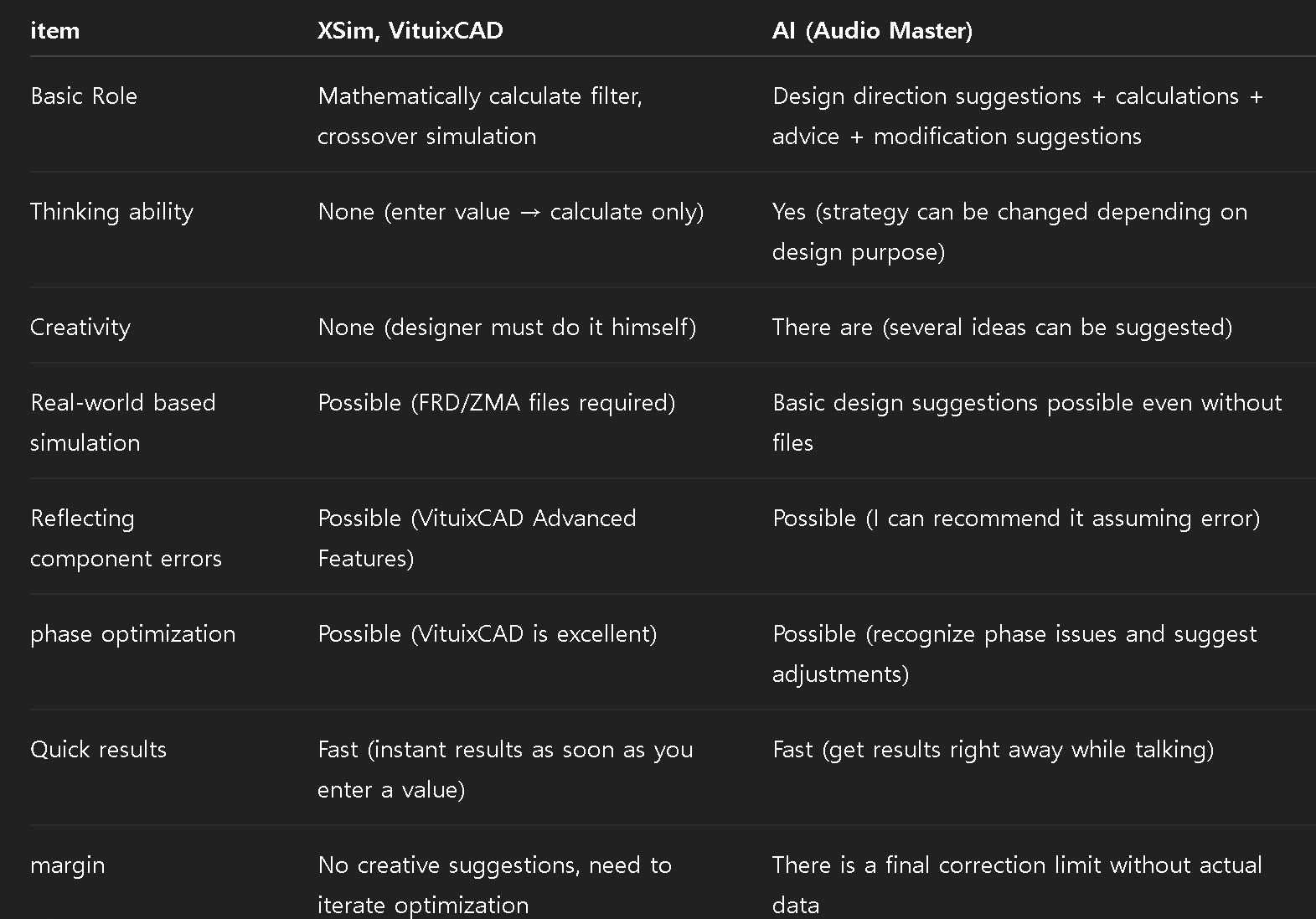The height and width of the screenshot is (919, 1316).
Task: Click 'Real-world based simulation' row label
Action: tap(123, 422)
